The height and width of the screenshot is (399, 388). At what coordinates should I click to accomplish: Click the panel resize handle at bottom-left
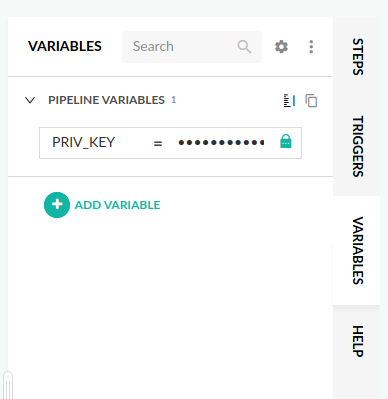tap(8, 385)
